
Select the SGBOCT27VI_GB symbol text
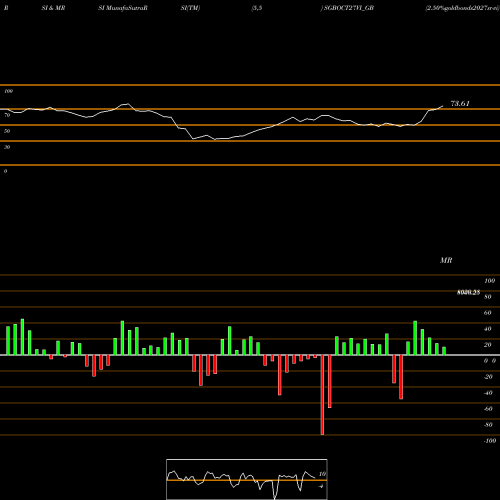point(348,8)
